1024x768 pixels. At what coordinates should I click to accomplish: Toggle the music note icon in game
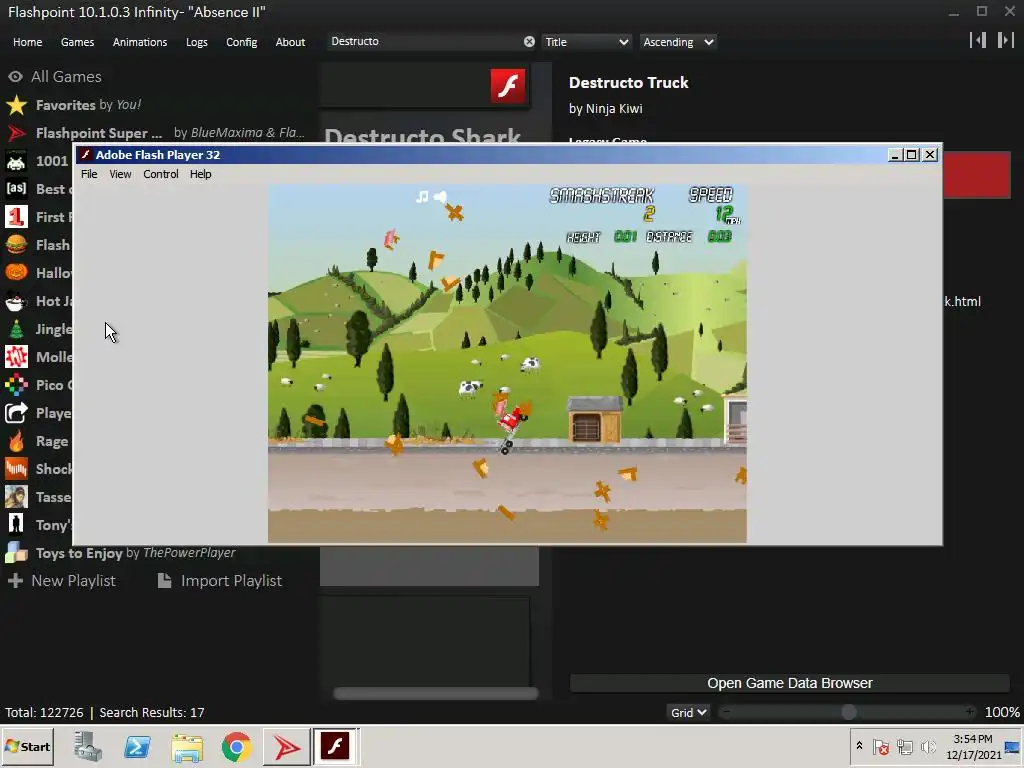click(423, 197)
